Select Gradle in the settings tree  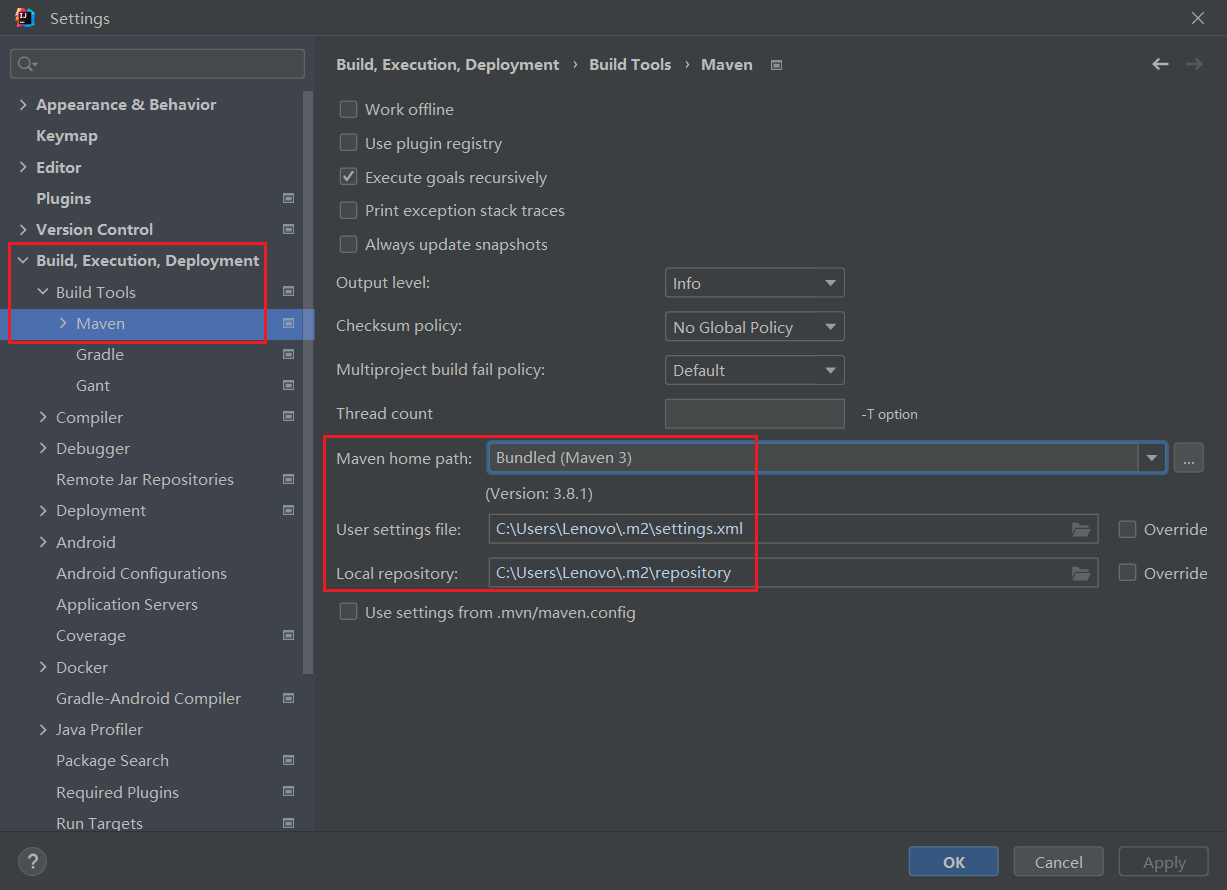click(100, 354)
